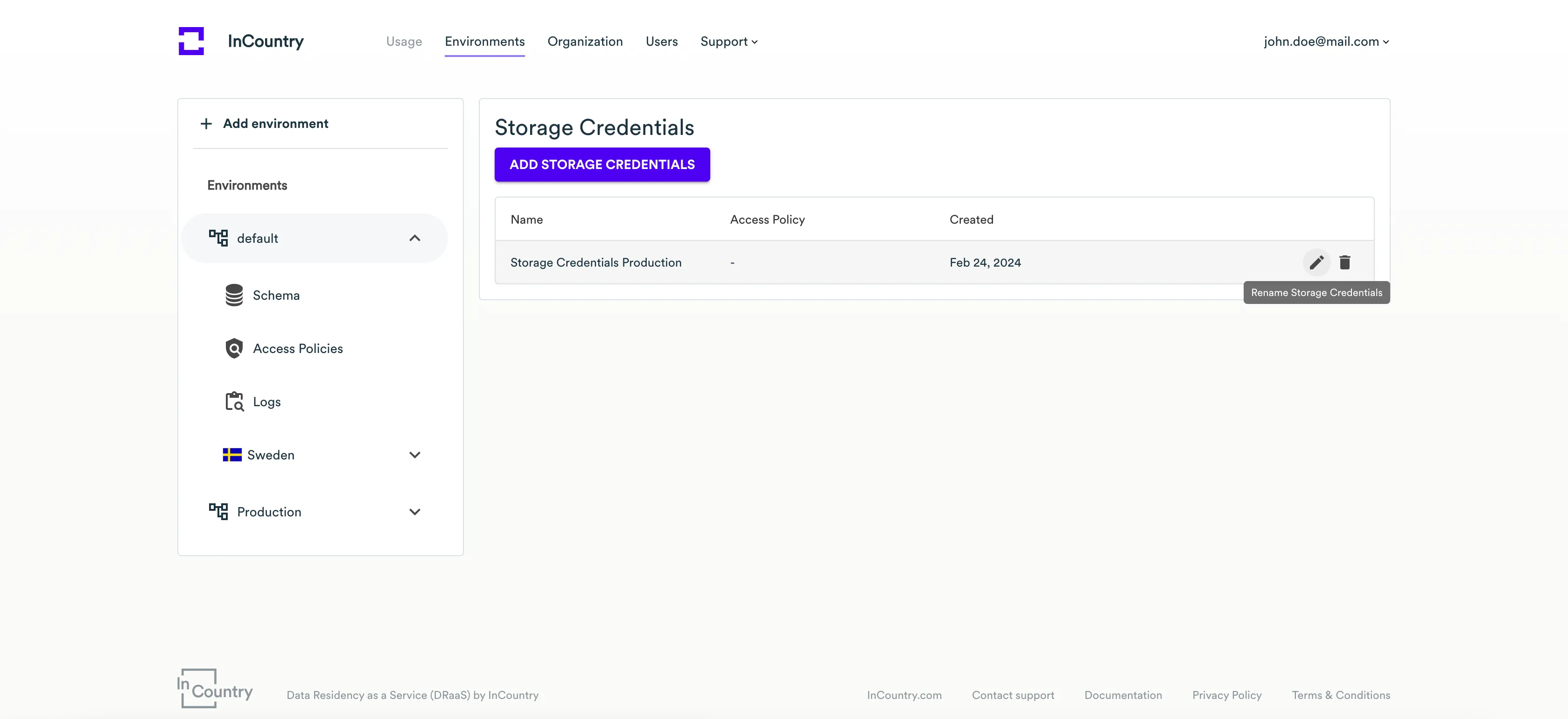Delete storage credentials using trash icon
This screenshot has height=719, width=1568.
point(1344,262)
